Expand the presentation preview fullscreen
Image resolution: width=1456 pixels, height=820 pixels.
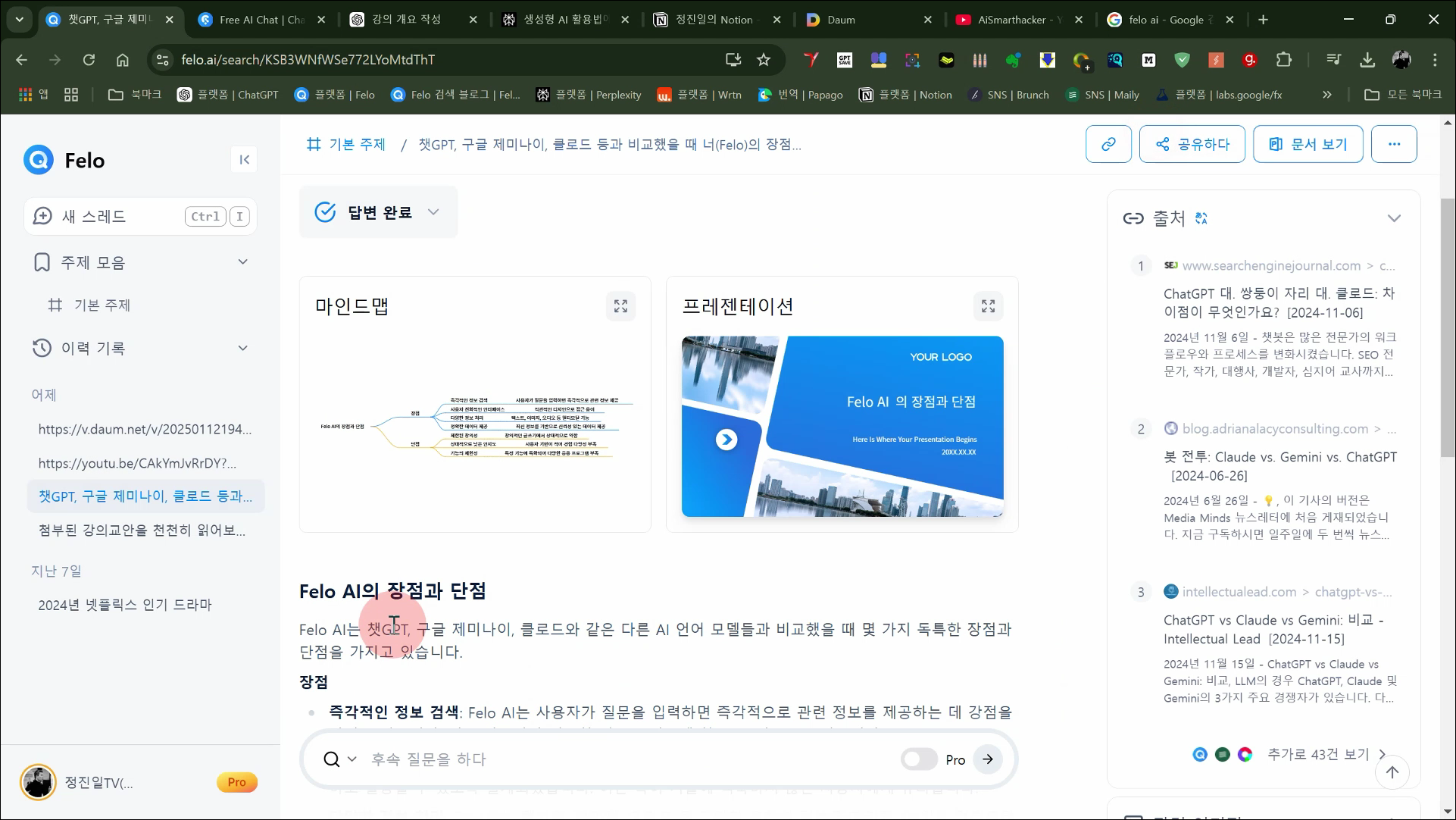click(x=988, y=306)
